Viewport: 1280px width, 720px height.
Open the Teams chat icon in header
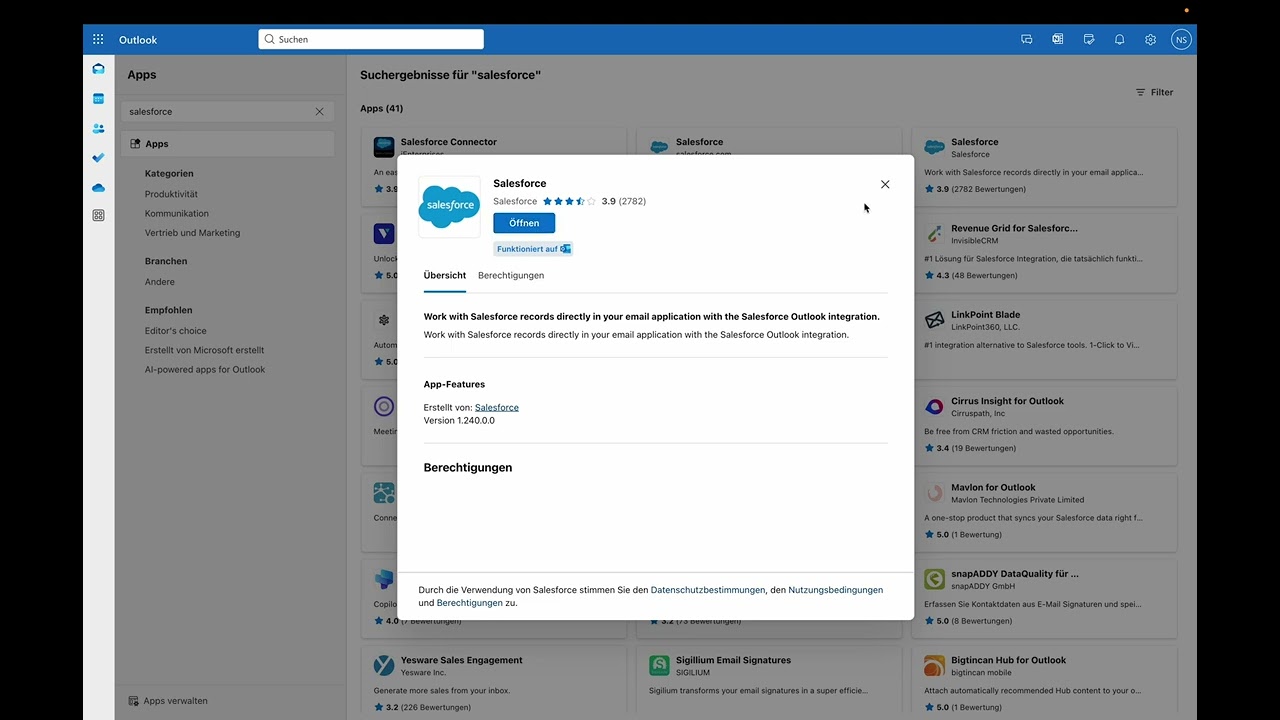[1027, 40]
